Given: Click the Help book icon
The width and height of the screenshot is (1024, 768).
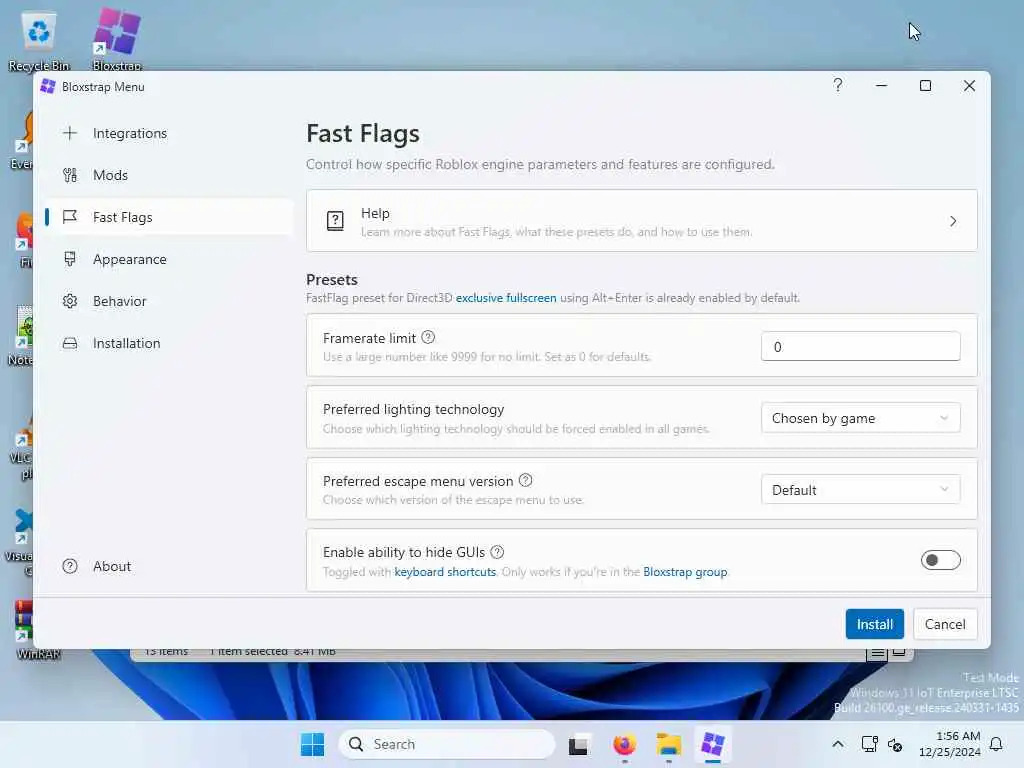Looking at the screenshot, I should click(x=335, y=221).
